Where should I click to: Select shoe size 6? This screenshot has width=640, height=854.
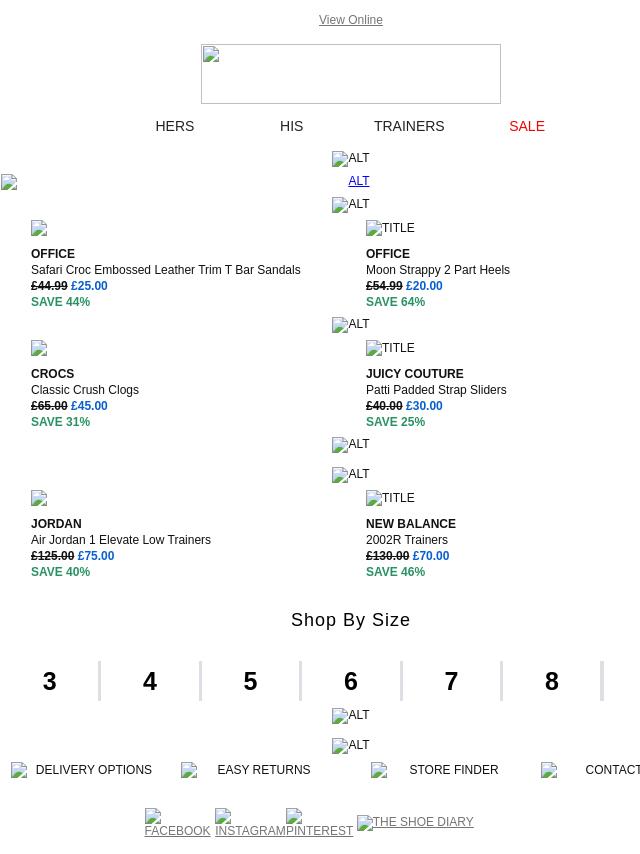coord(351,681)
